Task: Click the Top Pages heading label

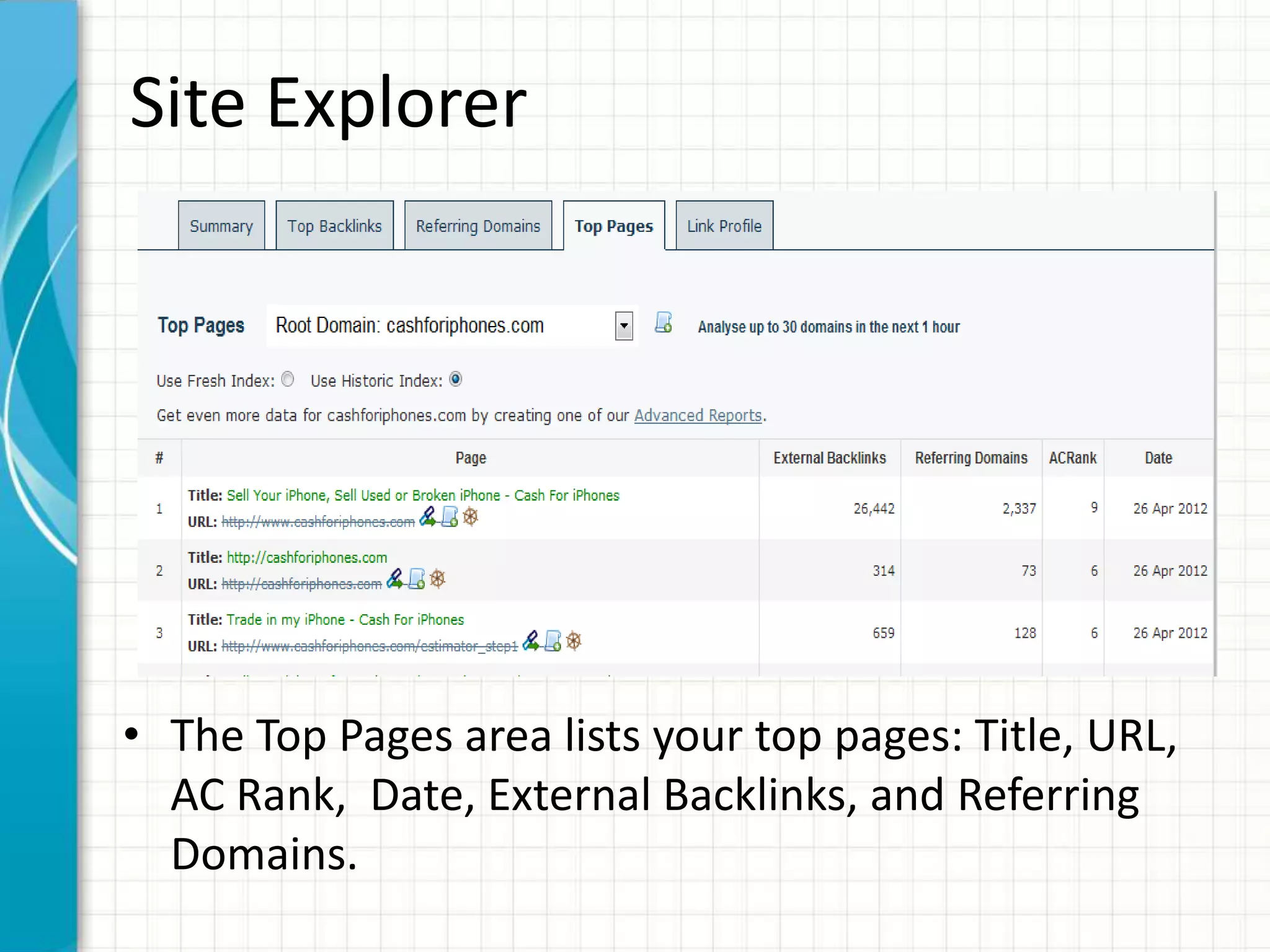Action: 201,325
